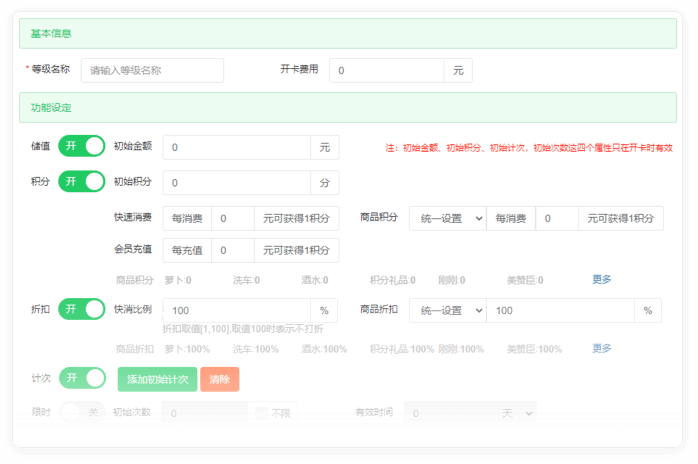Image resolution: width=698 pixels, height=464 pixels.
Task: Toggle the 储值 switch off
Action: [81, 146]
